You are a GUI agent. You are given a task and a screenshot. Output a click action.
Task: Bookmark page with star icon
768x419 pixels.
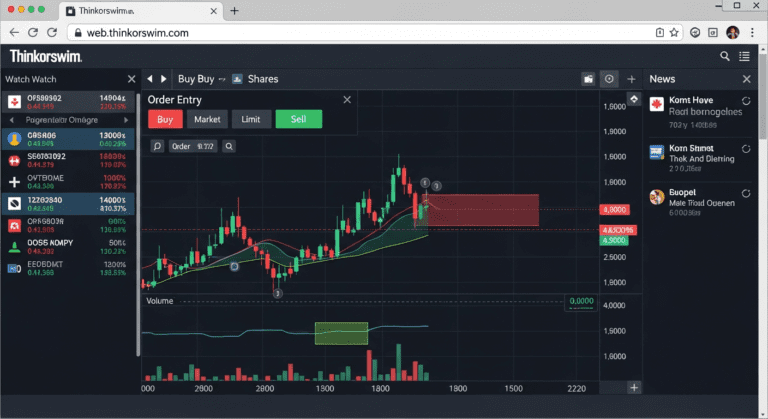[x=674, y=33]
